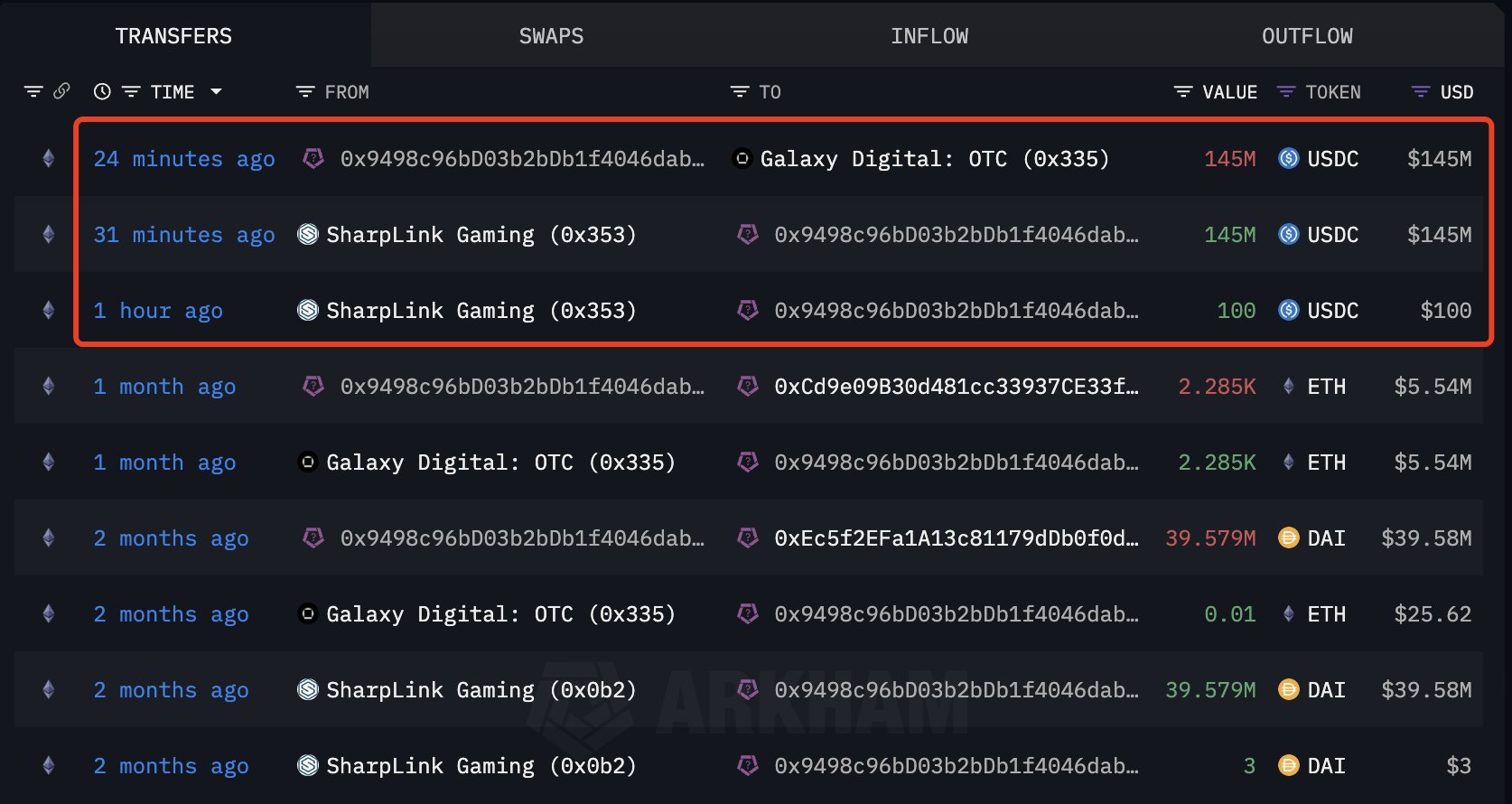Toggle the USD column filter
This screenshot has height=804, width=1512.
[1420, 92]
